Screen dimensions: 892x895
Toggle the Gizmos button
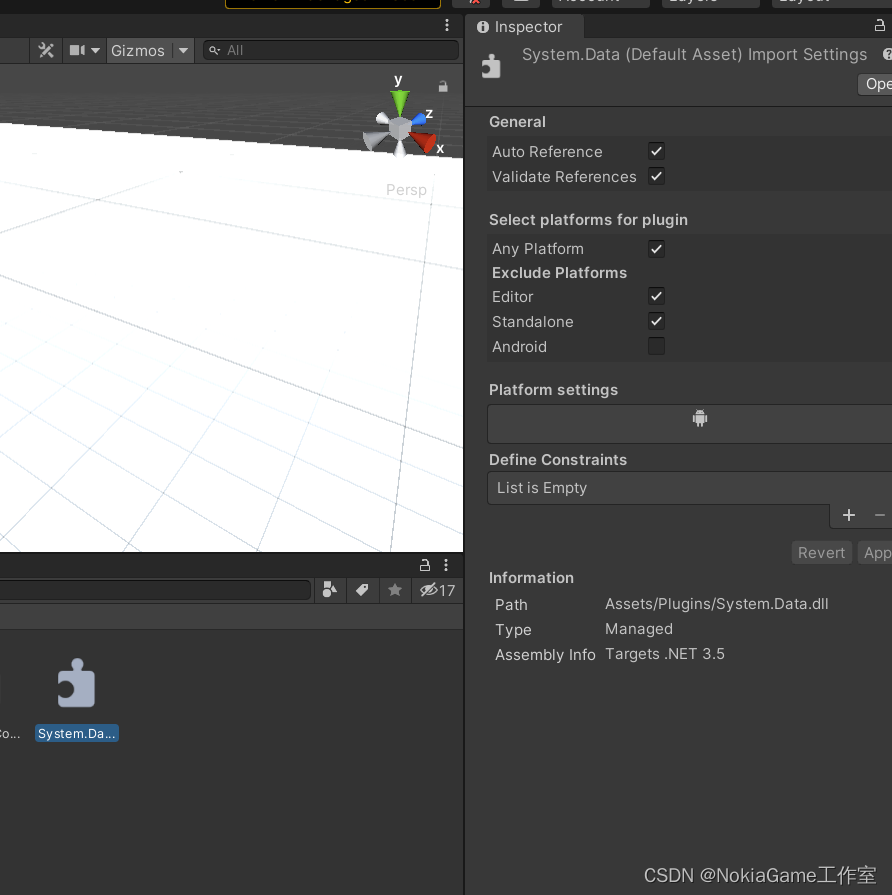(x=138, y=51)
